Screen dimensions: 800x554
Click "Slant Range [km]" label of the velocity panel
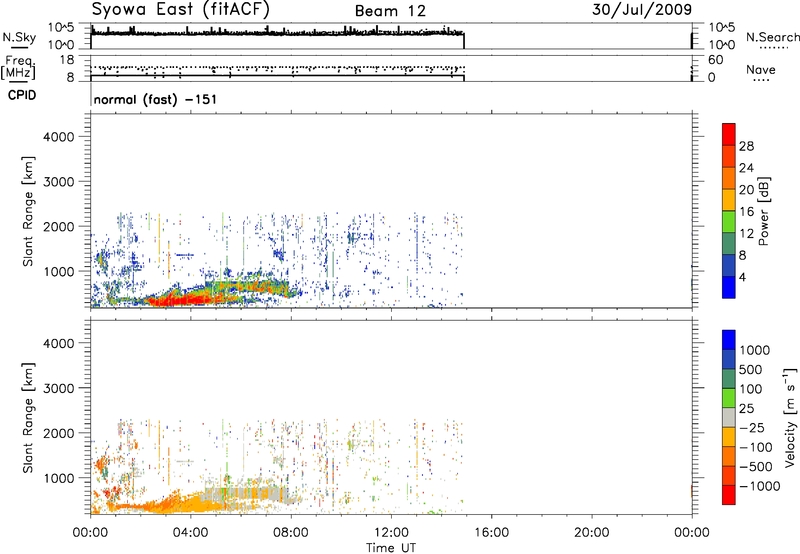28,418
